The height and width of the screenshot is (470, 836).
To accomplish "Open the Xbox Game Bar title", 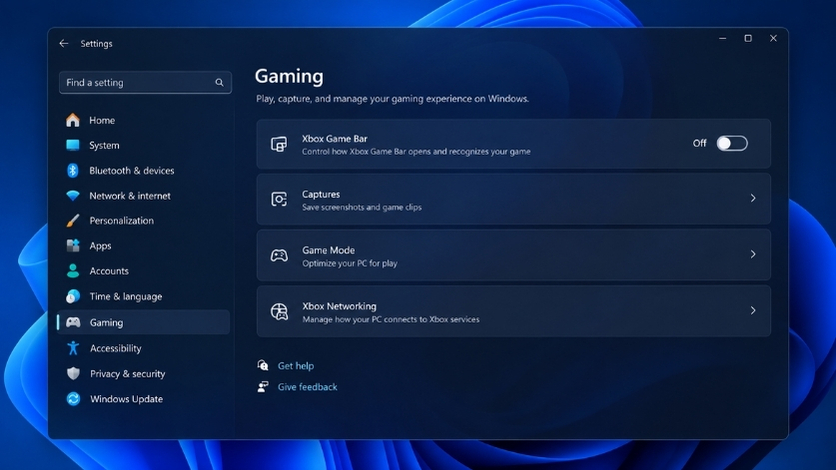I will (334, 139).
